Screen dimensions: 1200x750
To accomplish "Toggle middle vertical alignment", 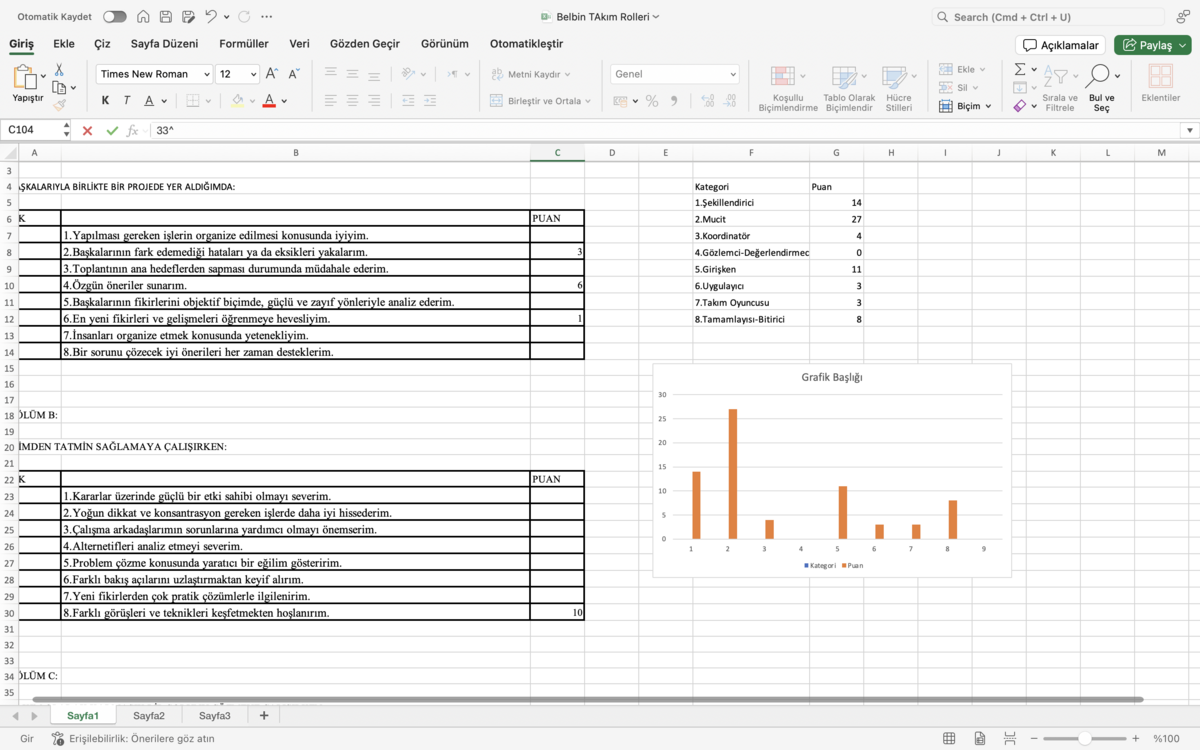I will point(352,74).
